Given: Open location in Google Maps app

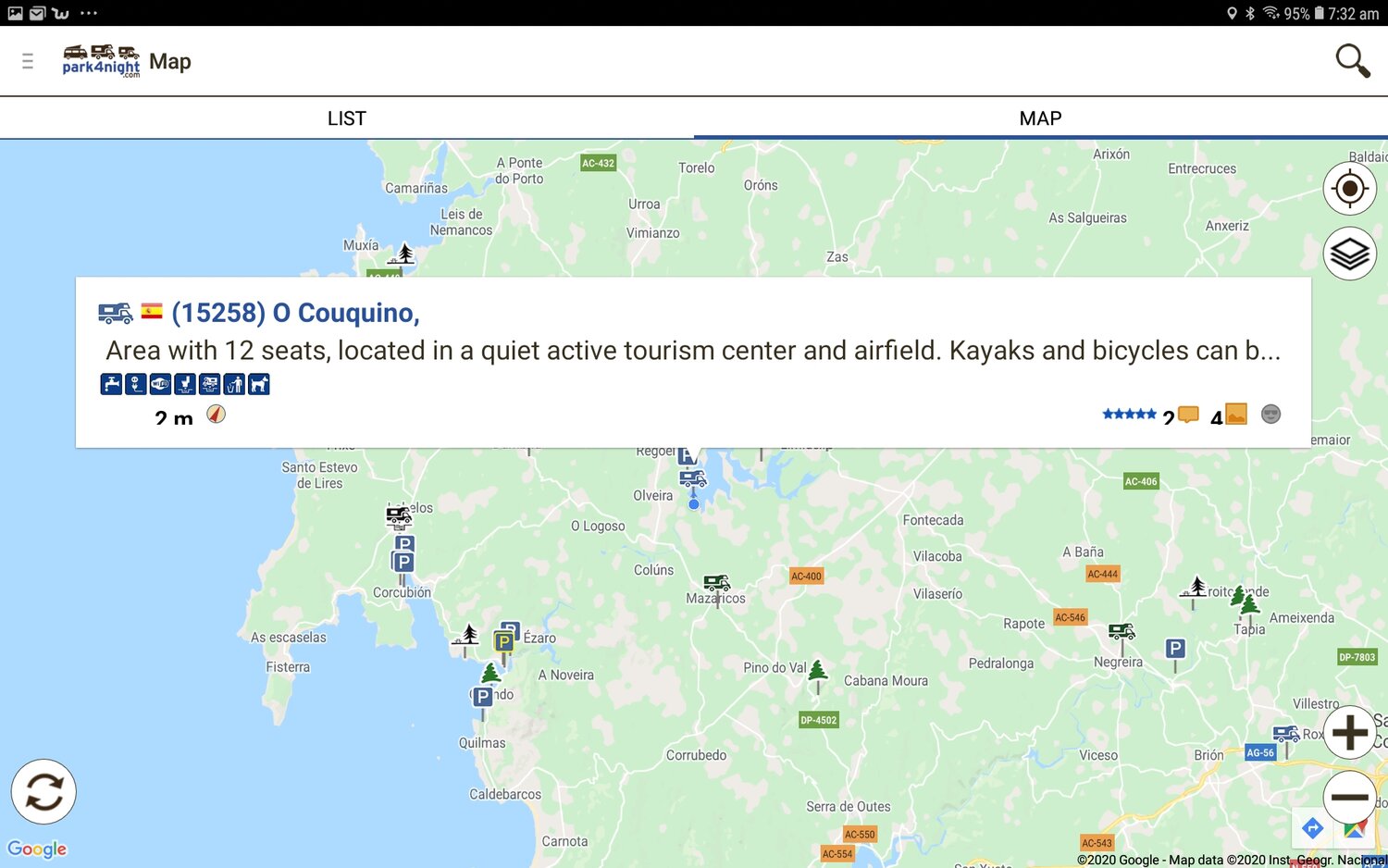Looking at the screenshot, I should click(x=1355, y=830).
